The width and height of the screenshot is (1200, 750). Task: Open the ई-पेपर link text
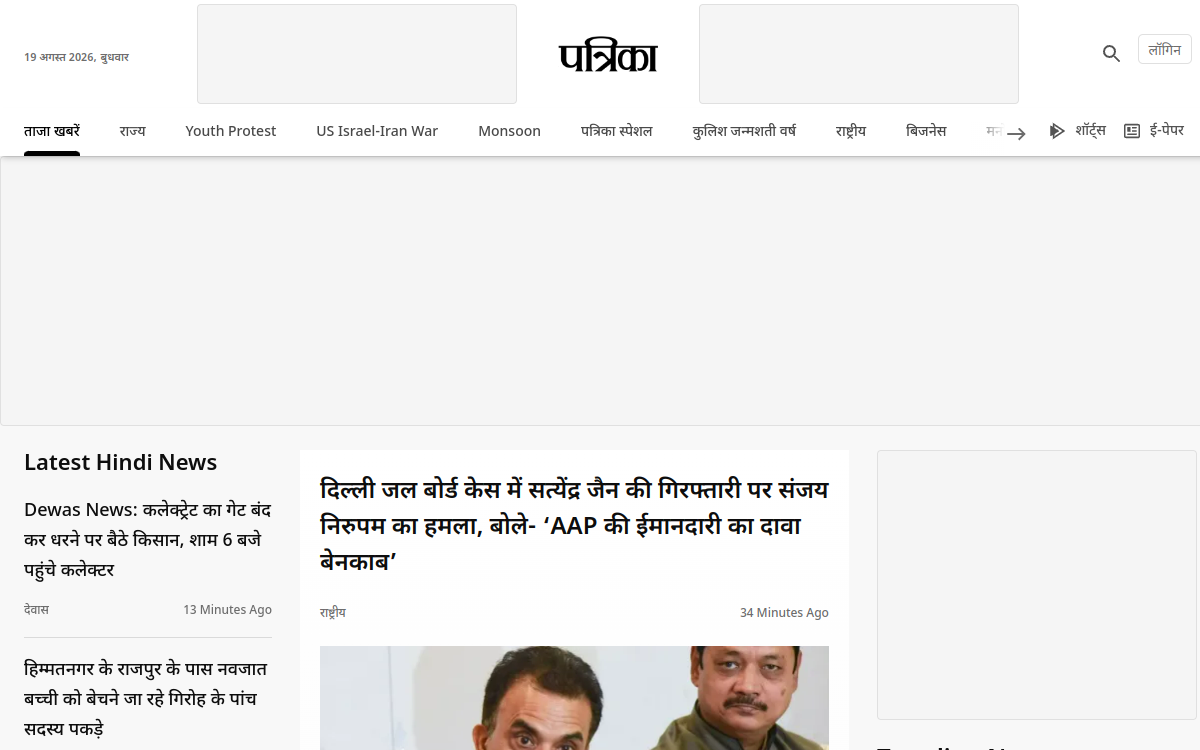1166,131
